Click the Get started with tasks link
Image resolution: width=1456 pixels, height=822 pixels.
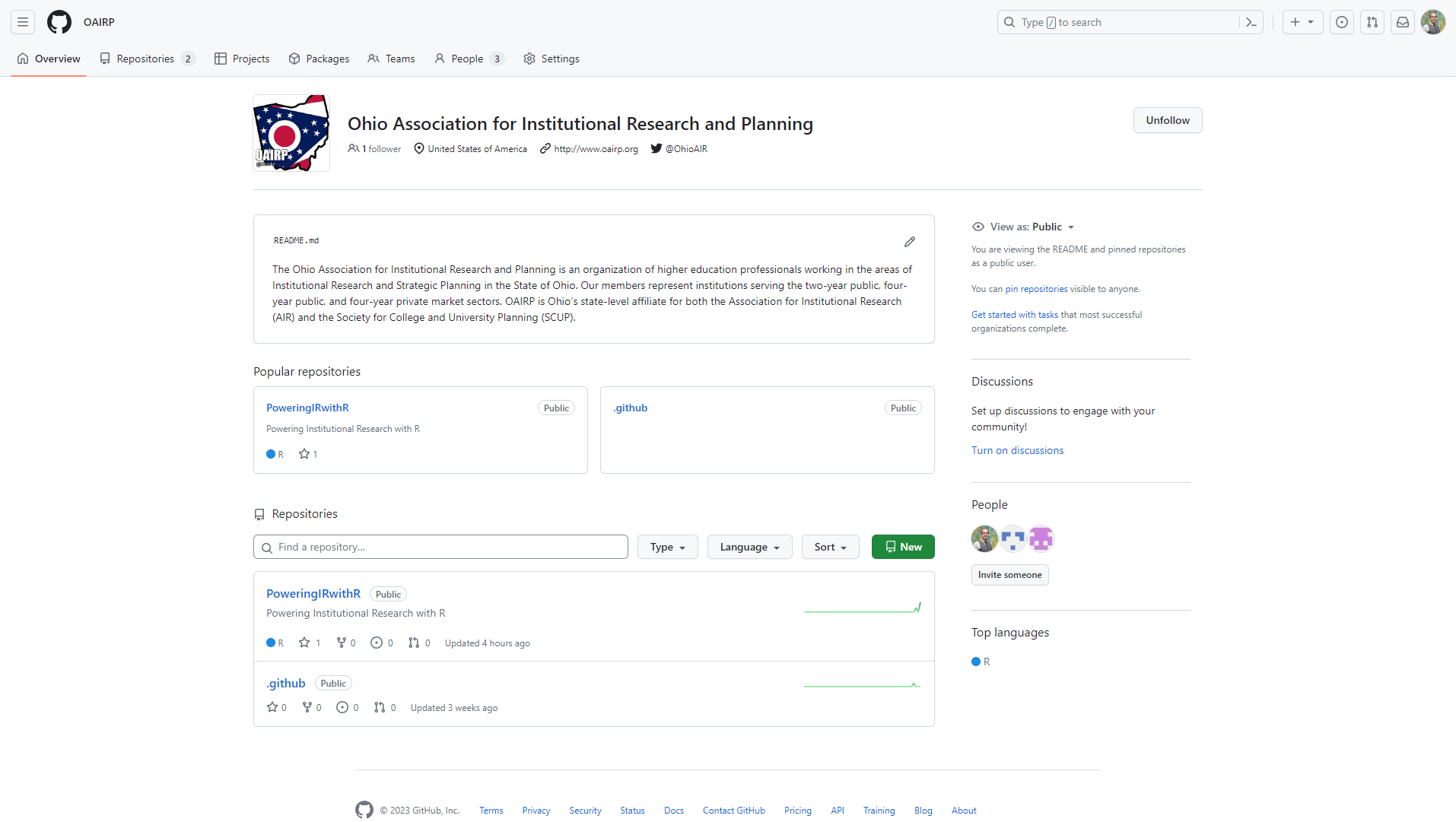(x=1015, y=315)
